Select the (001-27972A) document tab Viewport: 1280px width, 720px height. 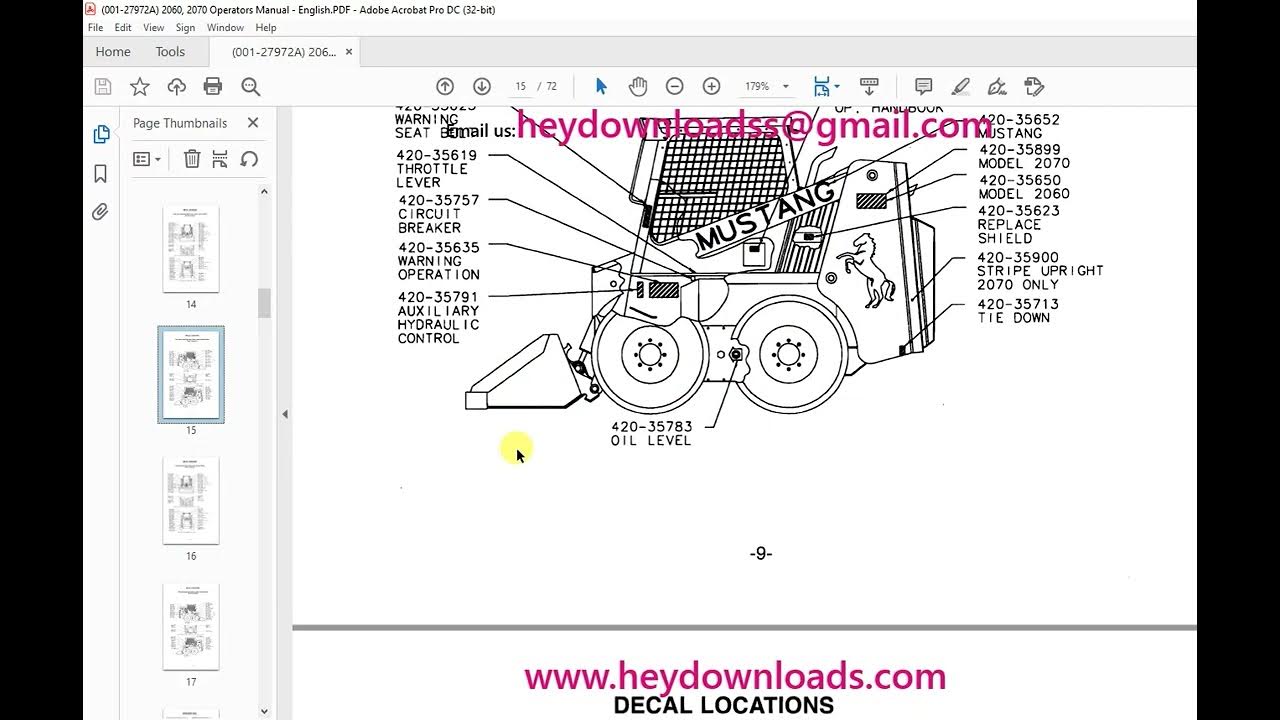pyautogui.click(x=283, y=52)
